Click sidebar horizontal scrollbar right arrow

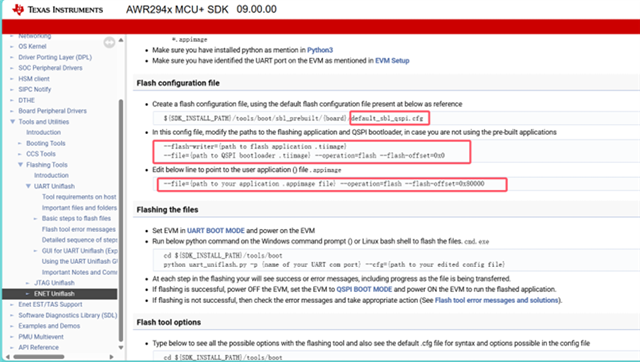[111, 357]
